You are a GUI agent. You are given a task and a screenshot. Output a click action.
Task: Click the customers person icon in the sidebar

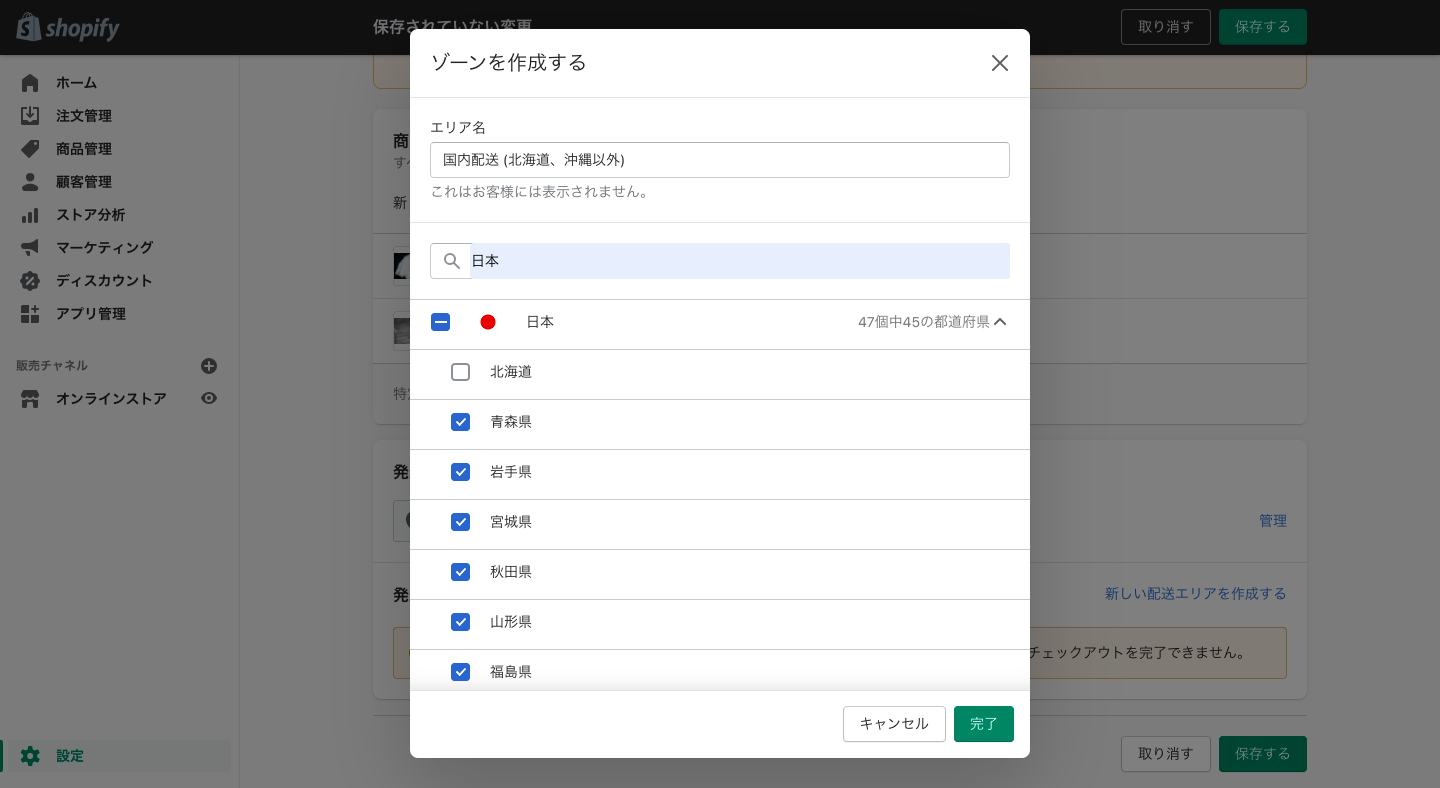pos(30,182)
